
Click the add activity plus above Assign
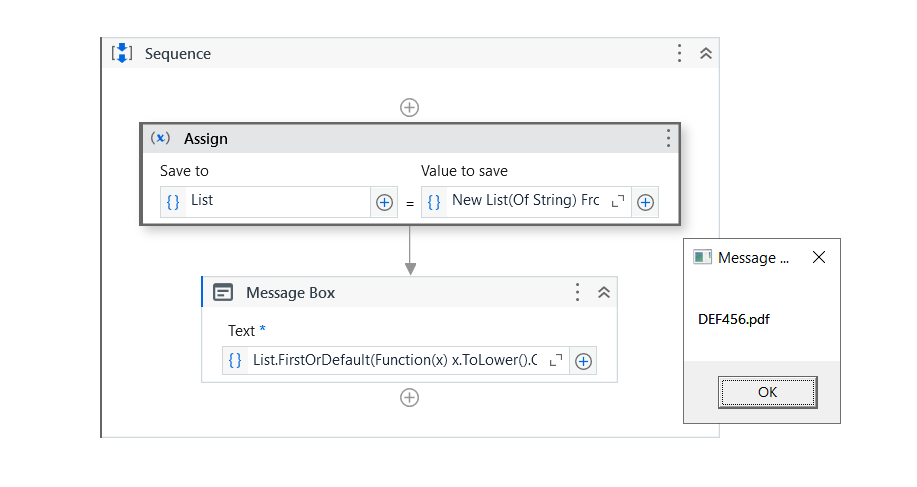(409, 107)
